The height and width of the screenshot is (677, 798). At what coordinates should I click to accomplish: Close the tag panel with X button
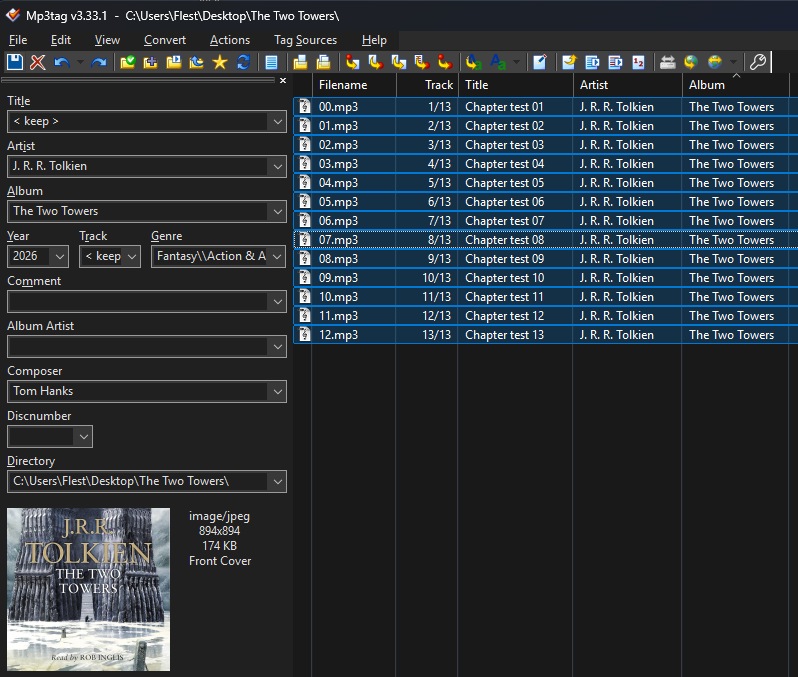pos(282,81)
